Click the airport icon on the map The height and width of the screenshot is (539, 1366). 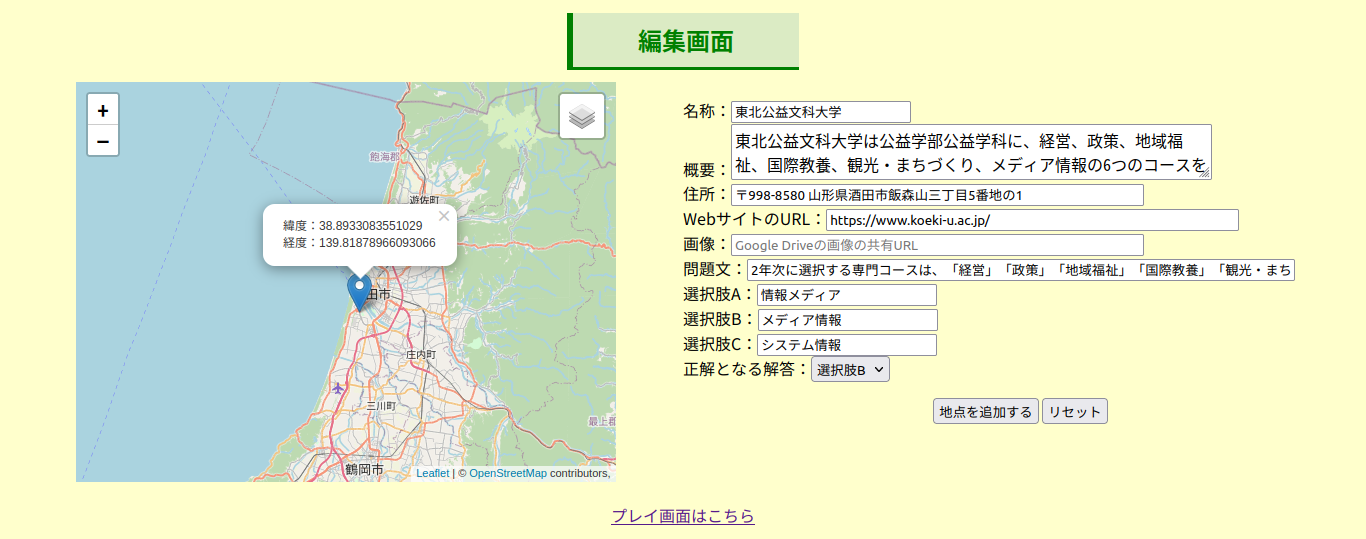click(338, 387)
